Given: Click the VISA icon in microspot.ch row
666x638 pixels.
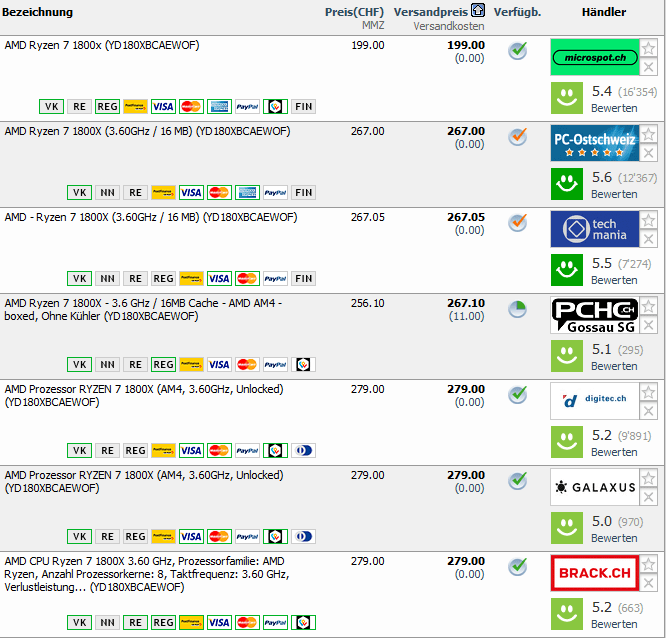Looking at the screenshot, I should tap(163, 107).
